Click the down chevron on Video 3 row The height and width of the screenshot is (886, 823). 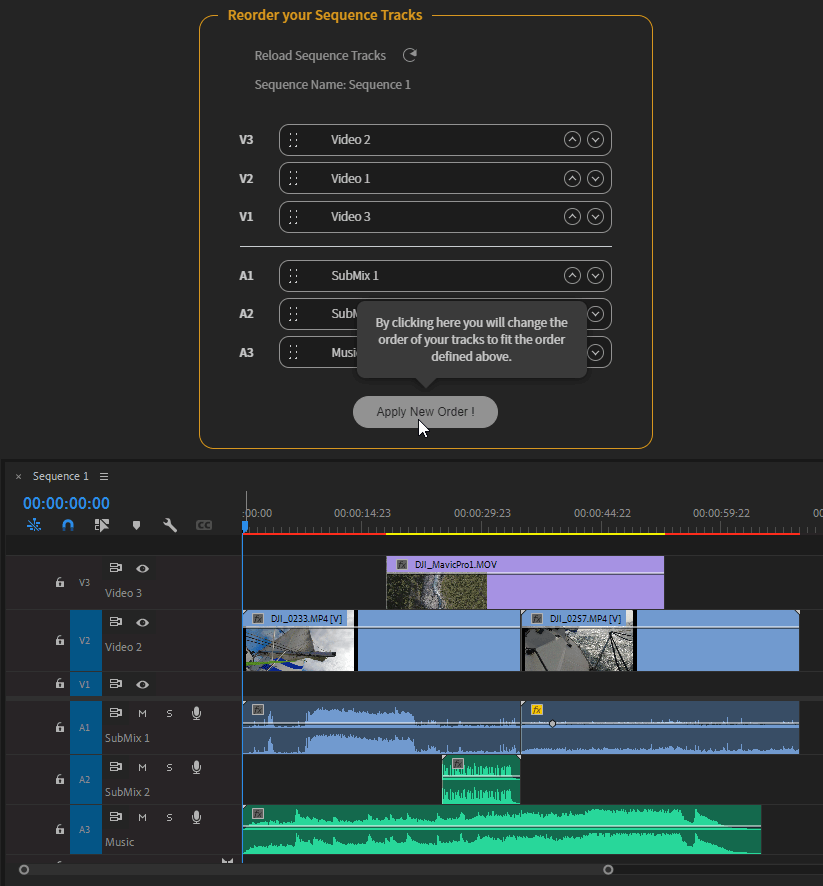tap(596, 216)
